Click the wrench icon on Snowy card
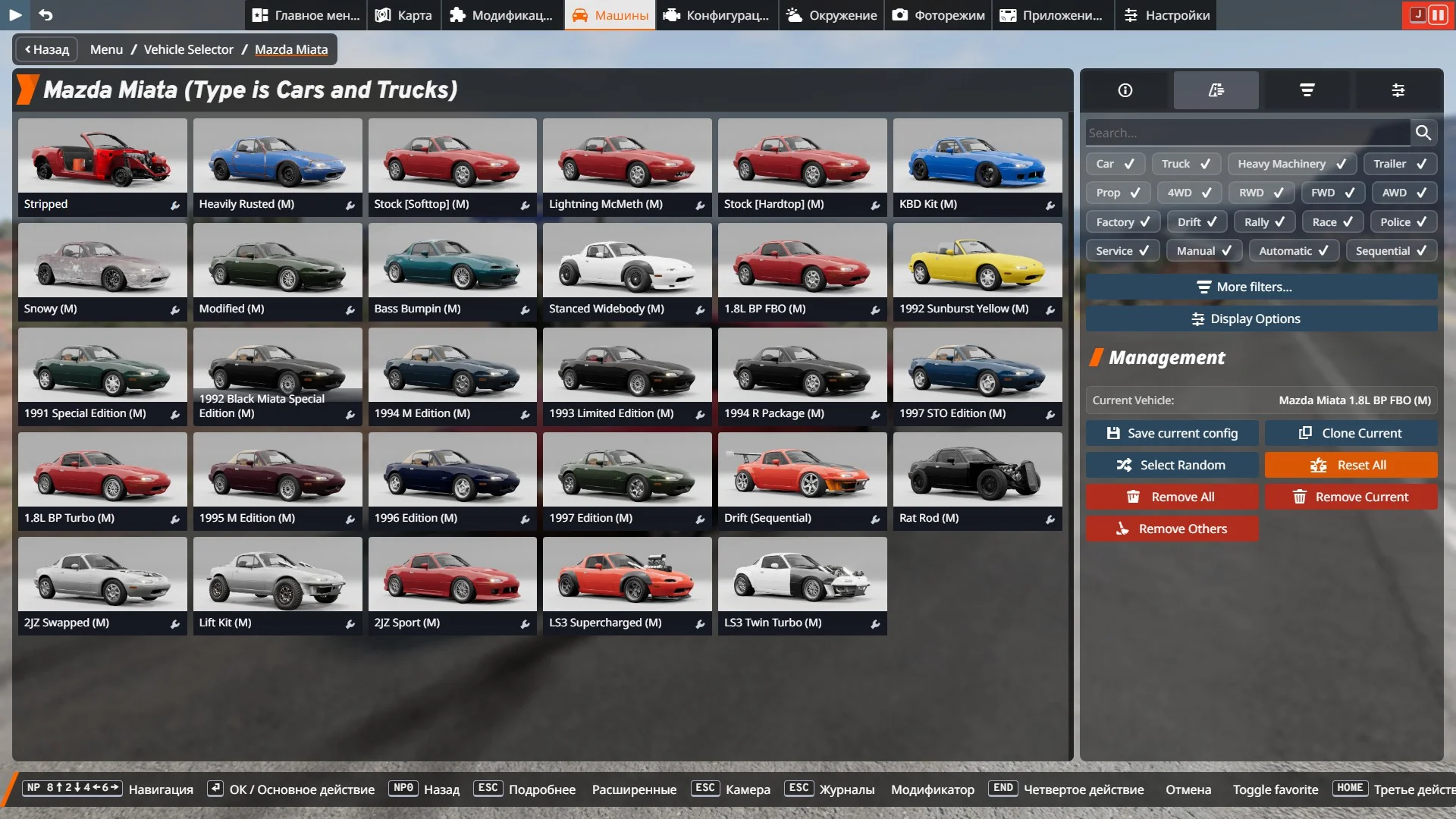The image size is (1456, 819). [175, 309]
